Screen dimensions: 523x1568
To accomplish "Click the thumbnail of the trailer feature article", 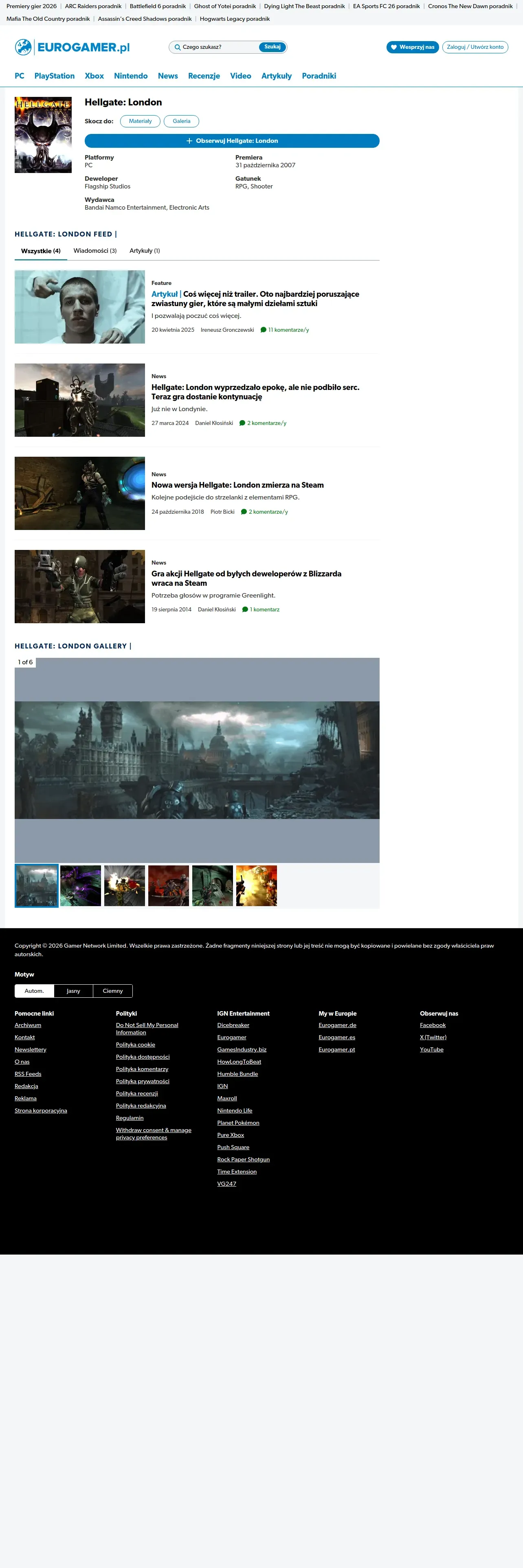I will pyautogui.click(x=80, y=307).
